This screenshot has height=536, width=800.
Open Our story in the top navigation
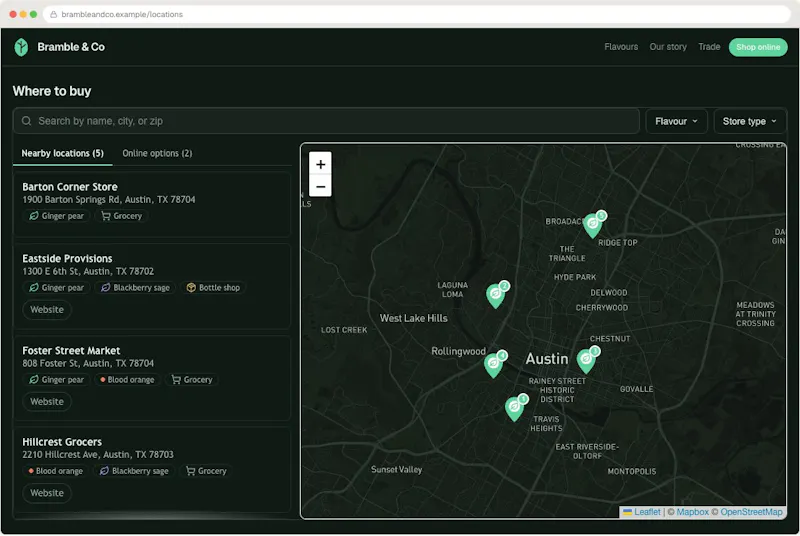click(668, 47)
